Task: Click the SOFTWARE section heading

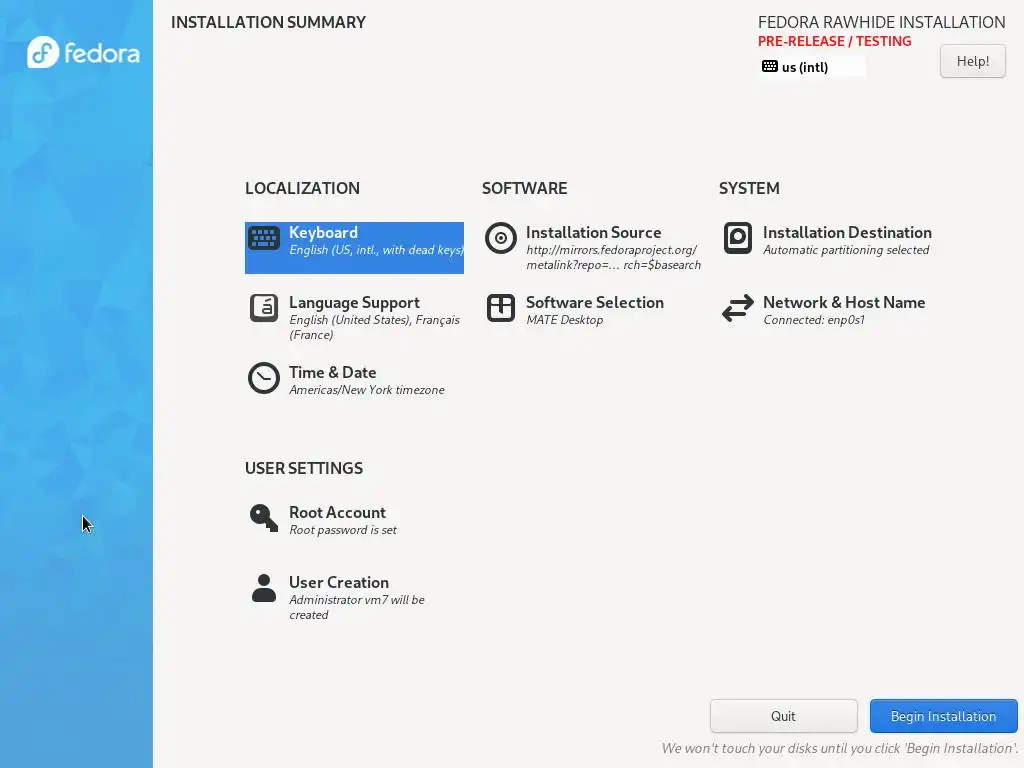Action: point(524,188)
